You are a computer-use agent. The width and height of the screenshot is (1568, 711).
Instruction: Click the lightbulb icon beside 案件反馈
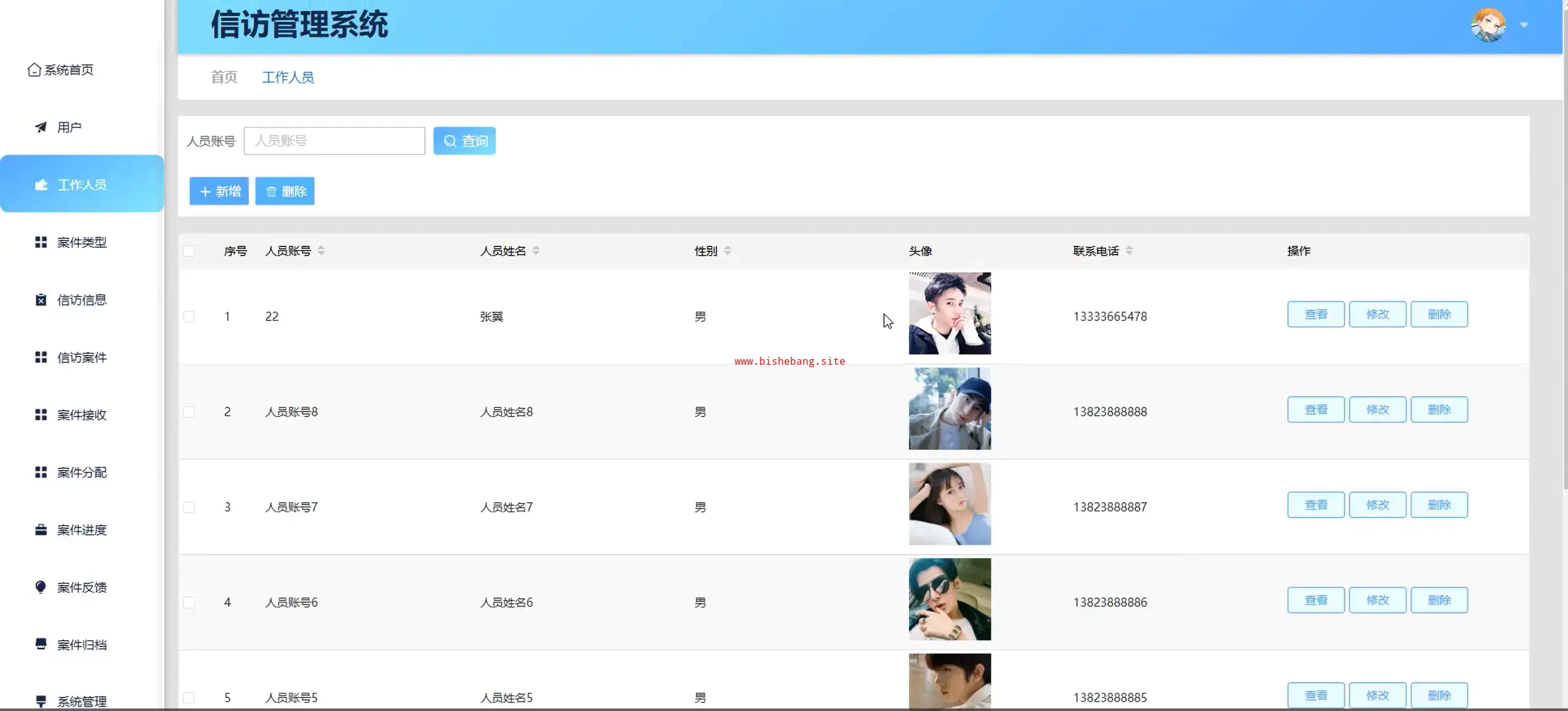coord(41,587)
